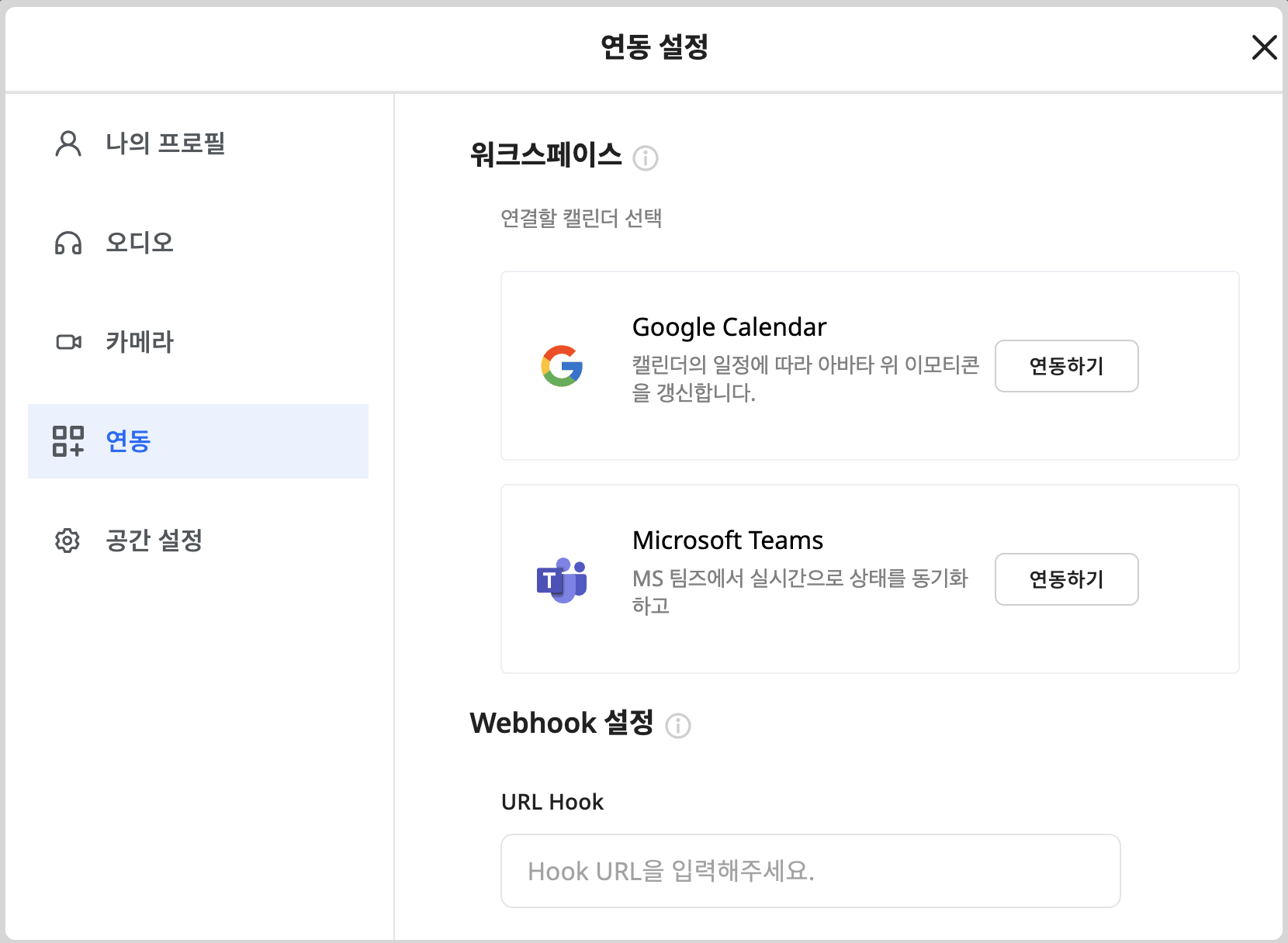
Task: Go to the 오디오 settings section
Action: (x=140, y=243)
